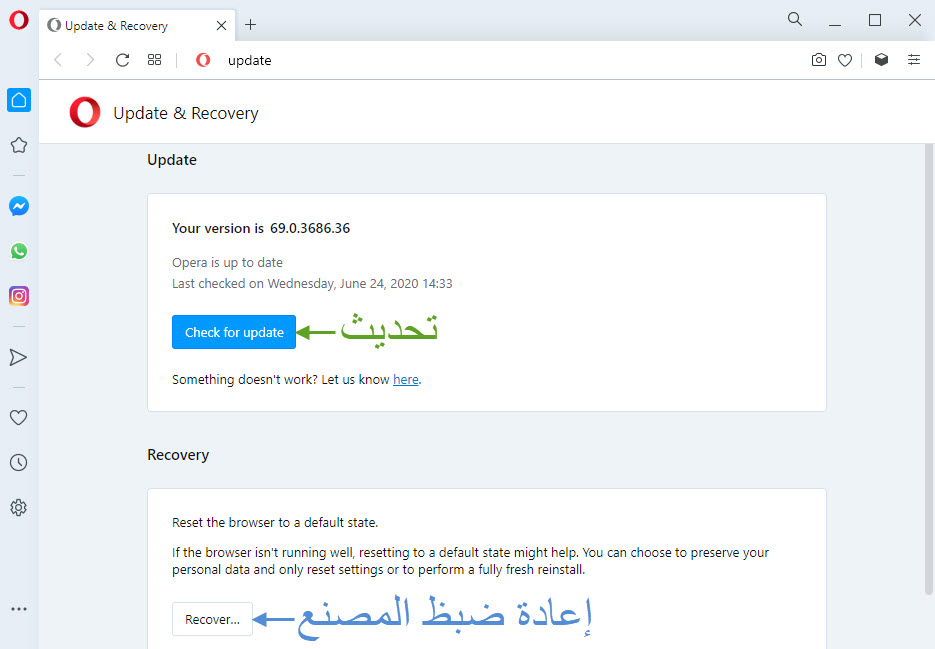Reload the current page

[122, 60]
